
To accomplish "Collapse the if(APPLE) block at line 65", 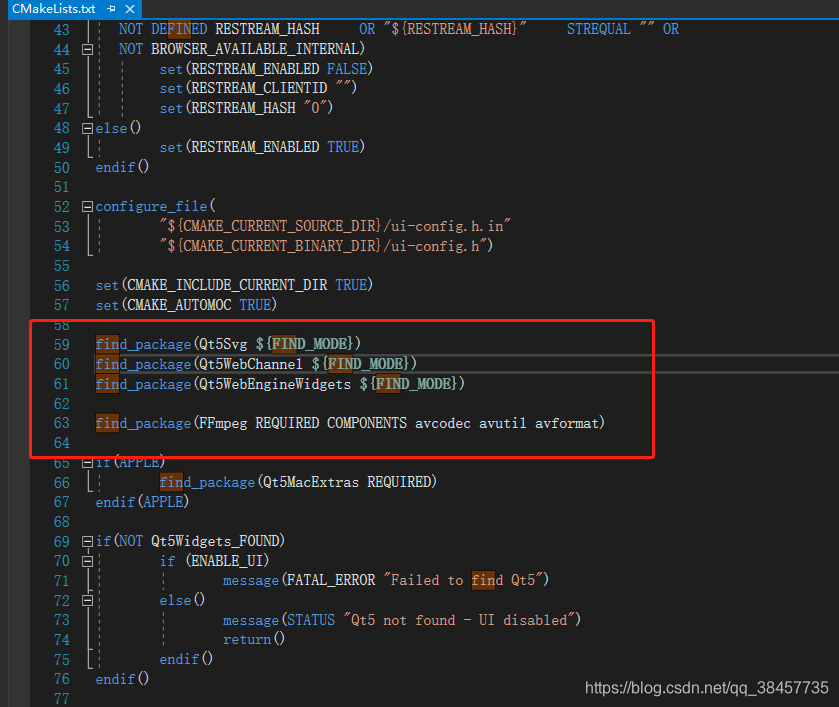I will click(87, 462).
